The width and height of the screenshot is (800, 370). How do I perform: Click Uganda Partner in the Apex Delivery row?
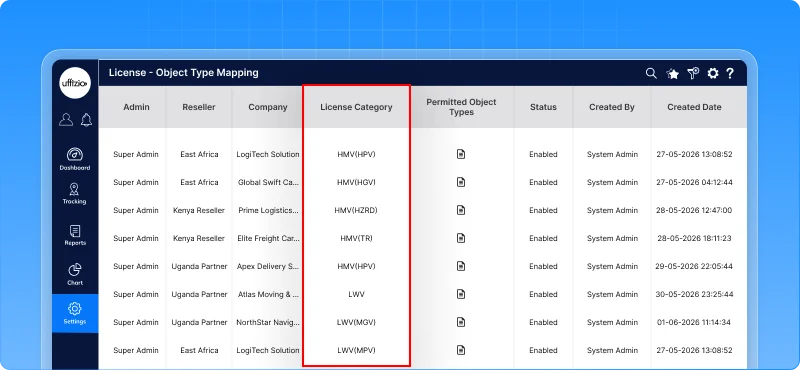(x=199, y=266)
